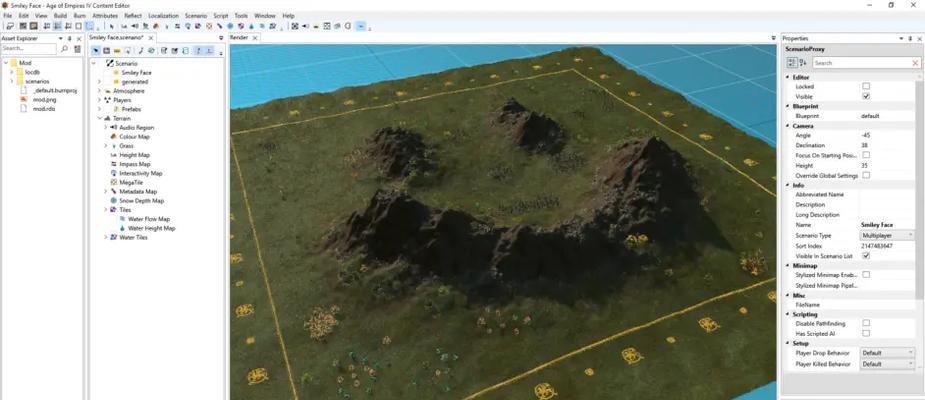Check Disable Pathfinding option

[x=866, y=323]
